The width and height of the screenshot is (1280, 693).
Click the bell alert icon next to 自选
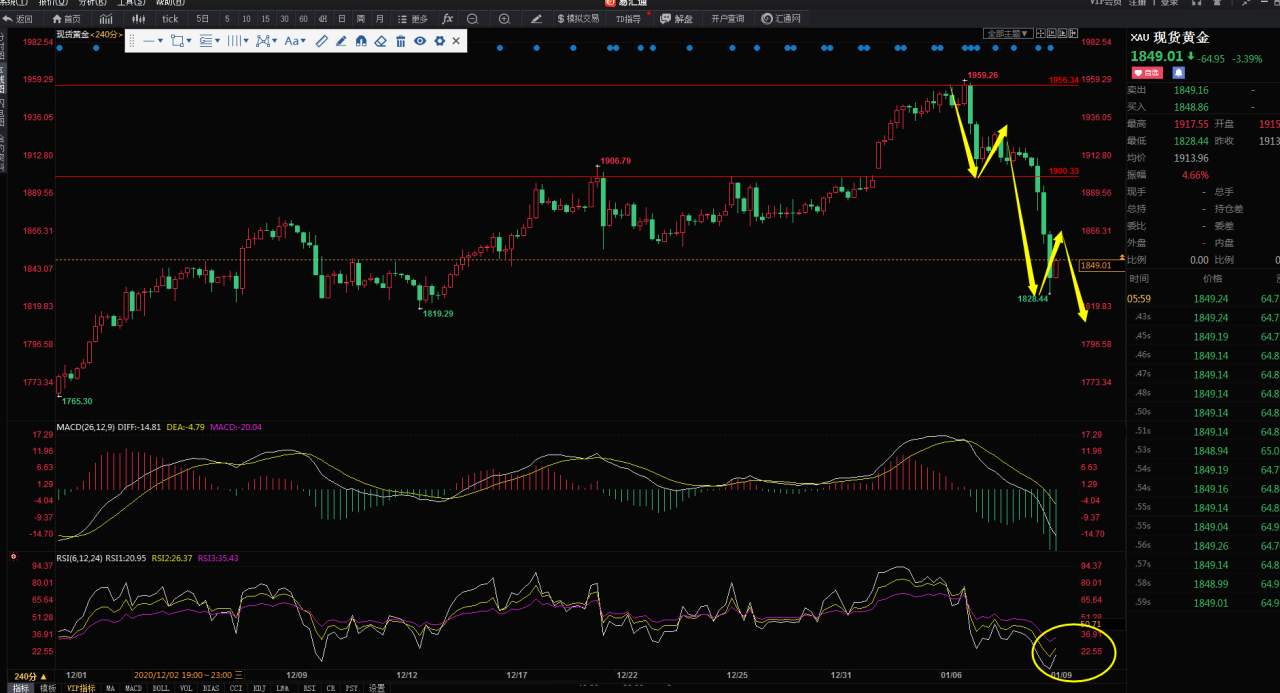(x=1178, y=73)
